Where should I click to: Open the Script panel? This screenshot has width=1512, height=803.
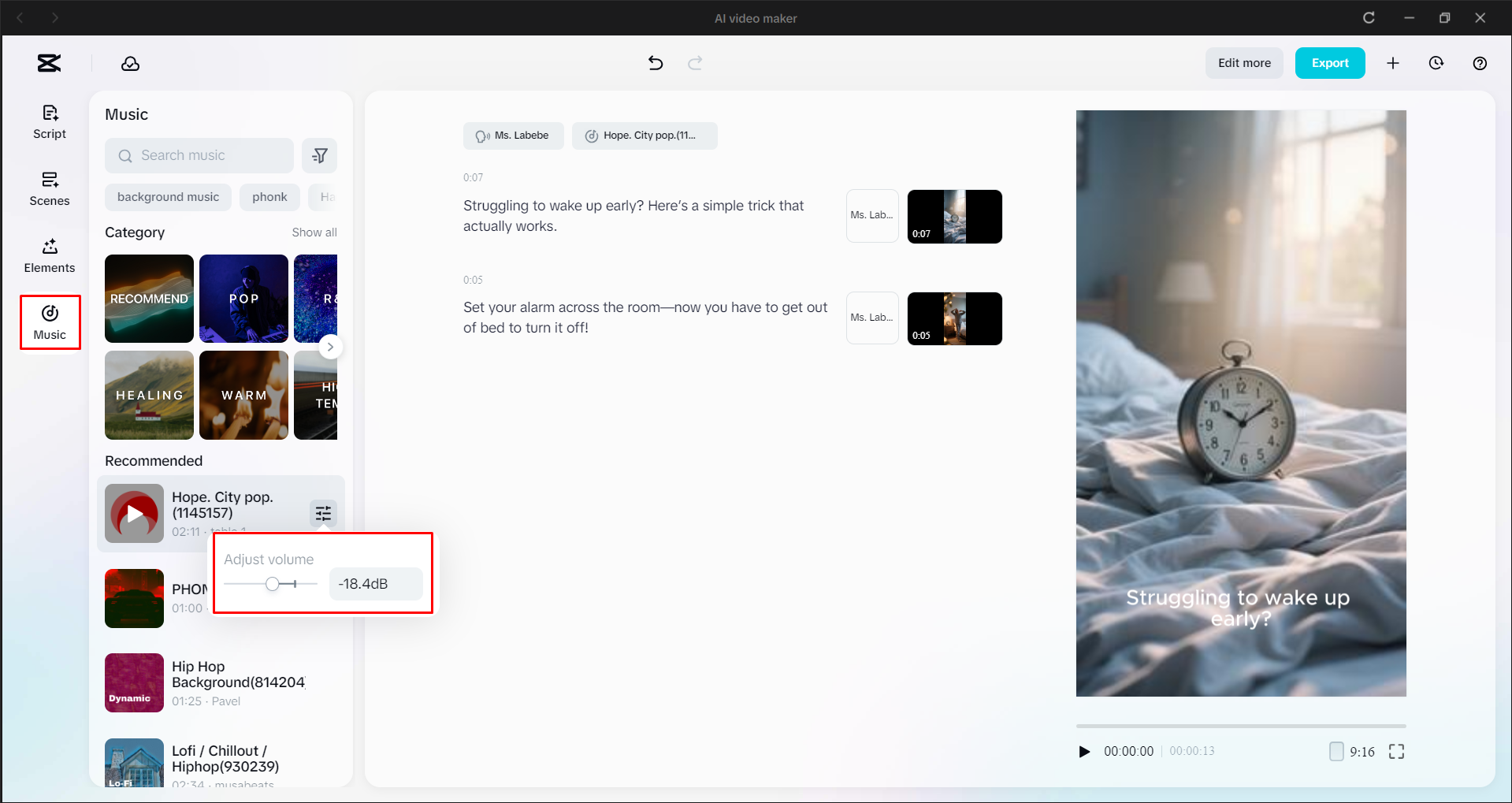coord(49,121)
